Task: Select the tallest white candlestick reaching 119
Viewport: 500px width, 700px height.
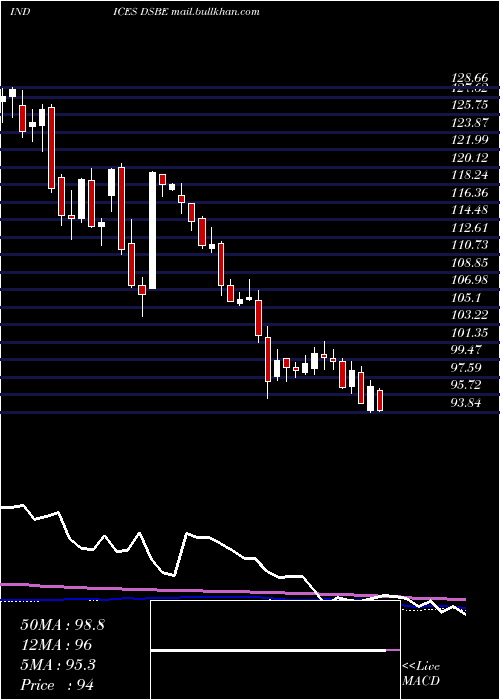Action: click(153, 230)
